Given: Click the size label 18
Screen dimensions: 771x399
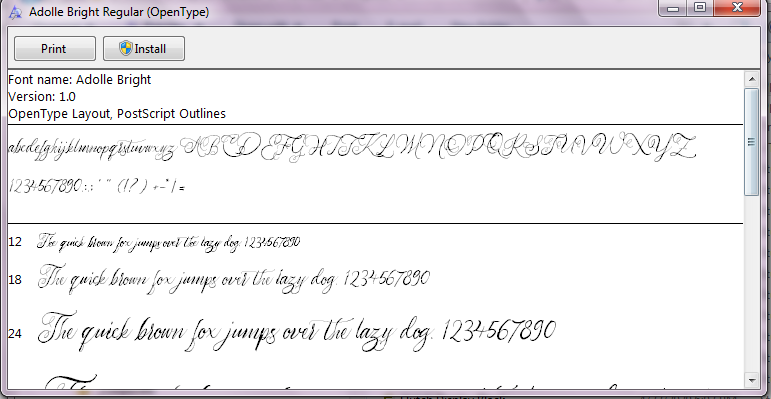Looking at the screenshot, I should point(15,280).
